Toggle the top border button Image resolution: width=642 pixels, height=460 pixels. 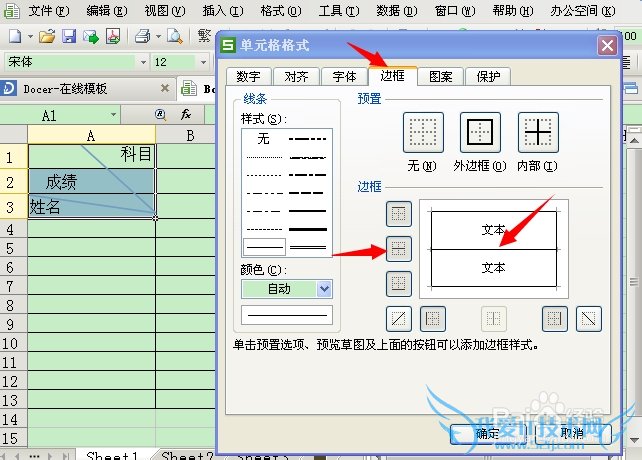click(x=399, y=214)
